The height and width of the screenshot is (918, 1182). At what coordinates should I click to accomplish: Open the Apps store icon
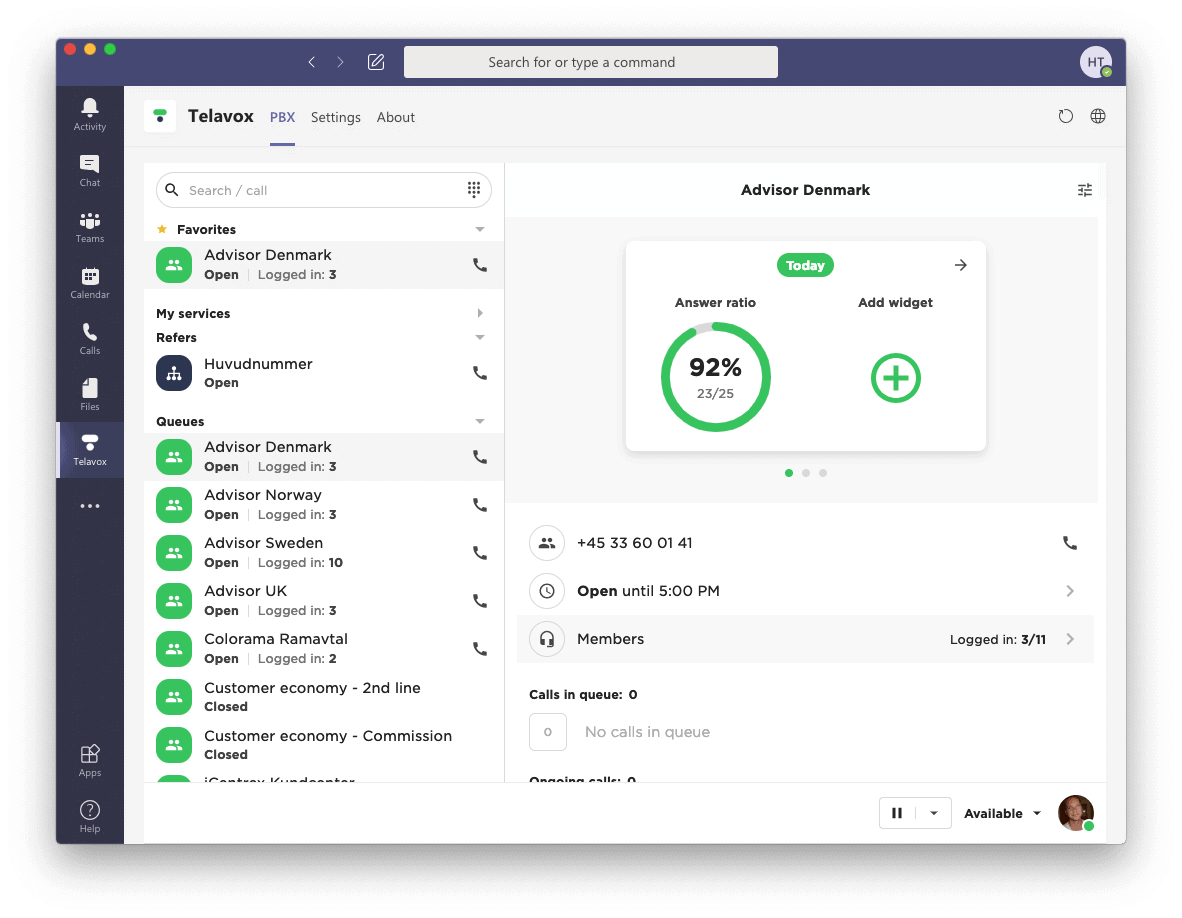point(90,760)
